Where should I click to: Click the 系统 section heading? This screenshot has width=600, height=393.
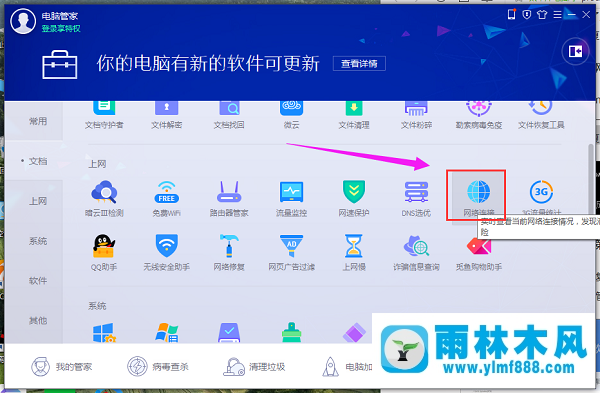97,306
